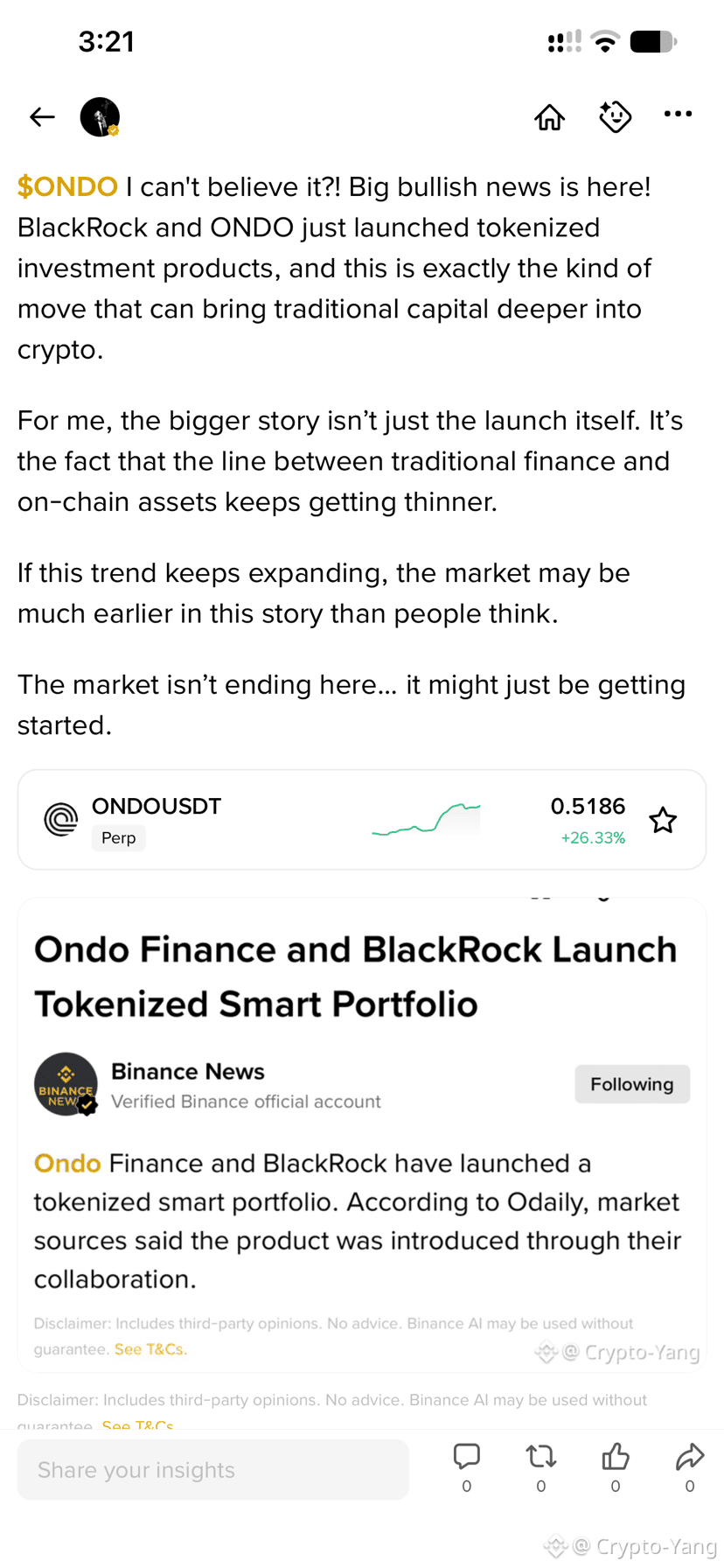Add ONDOUSDT to favorites with star

click(663, 820)
